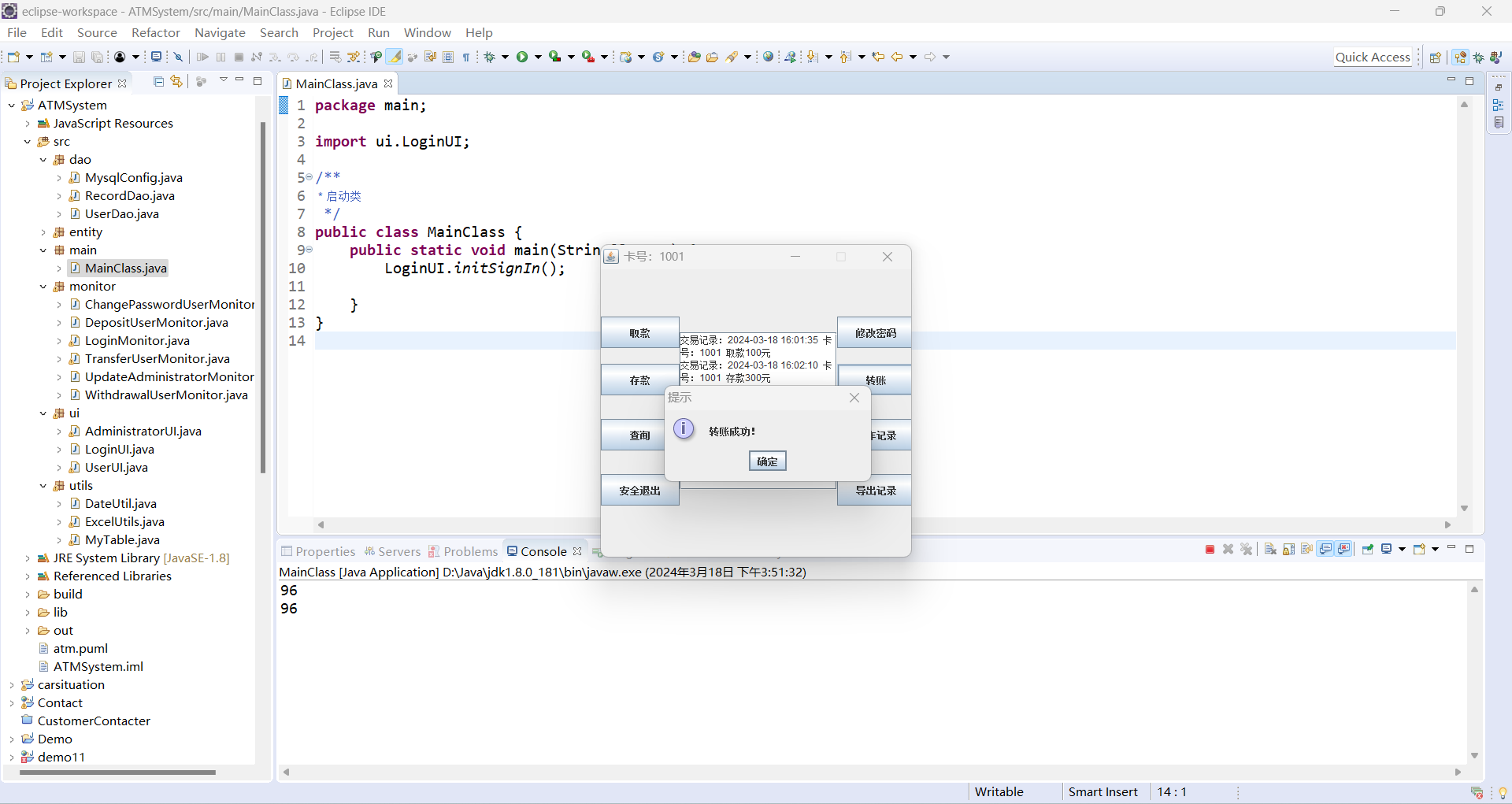Toggle Show Console on standard error change
Viewport: 1512px width, 804px height.
click(x=1344, y=550)
